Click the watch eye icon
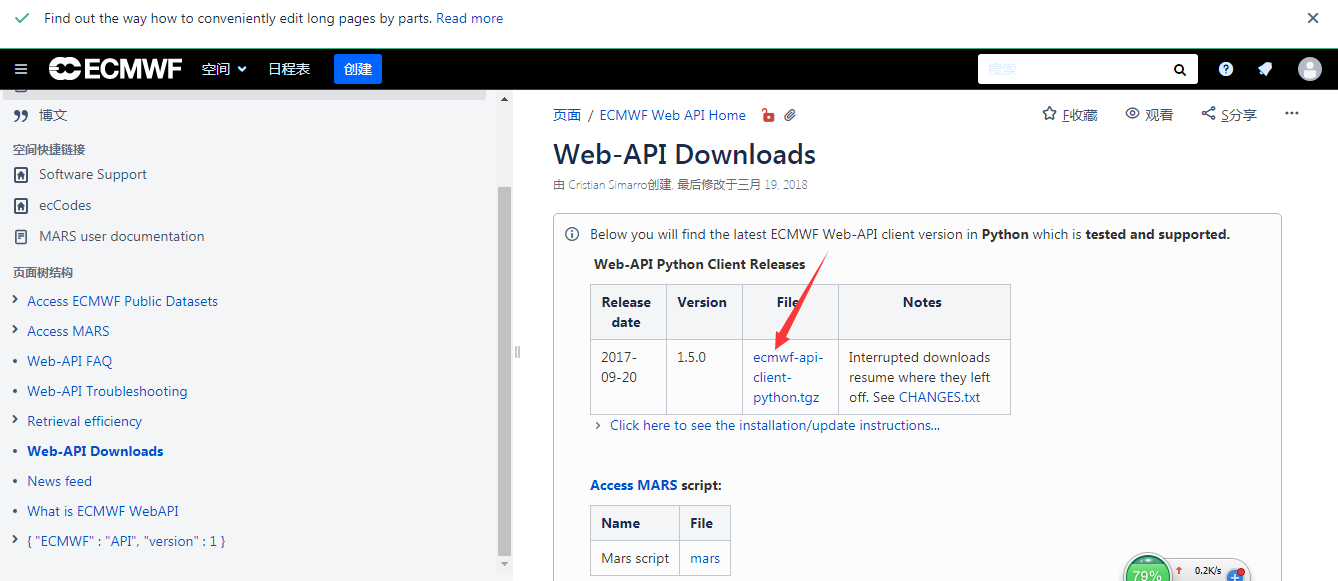The width and height of the screenshot is (1338, 581). [x=1133, y=114]
